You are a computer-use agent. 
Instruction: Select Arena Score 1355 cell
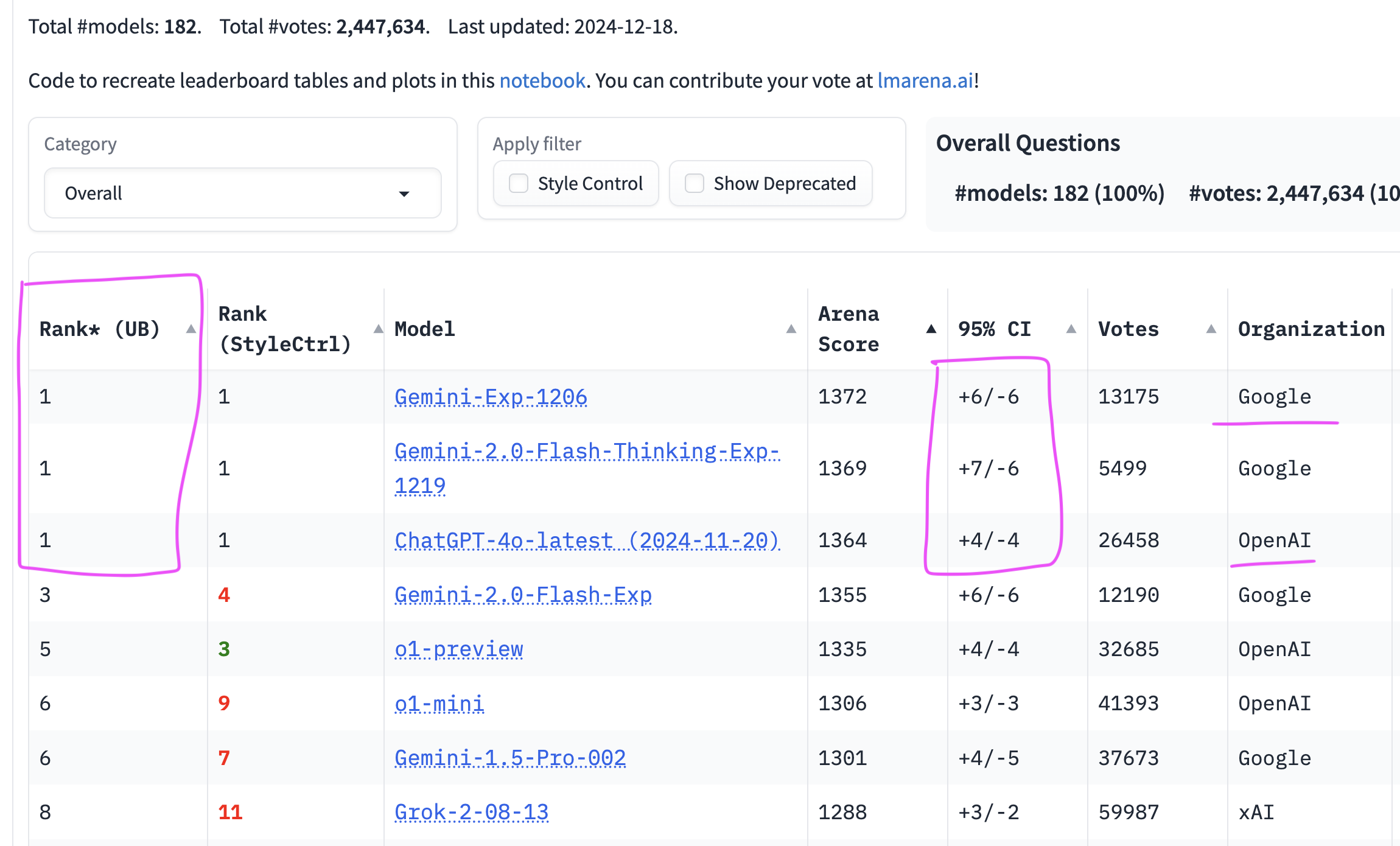point(842,595)
